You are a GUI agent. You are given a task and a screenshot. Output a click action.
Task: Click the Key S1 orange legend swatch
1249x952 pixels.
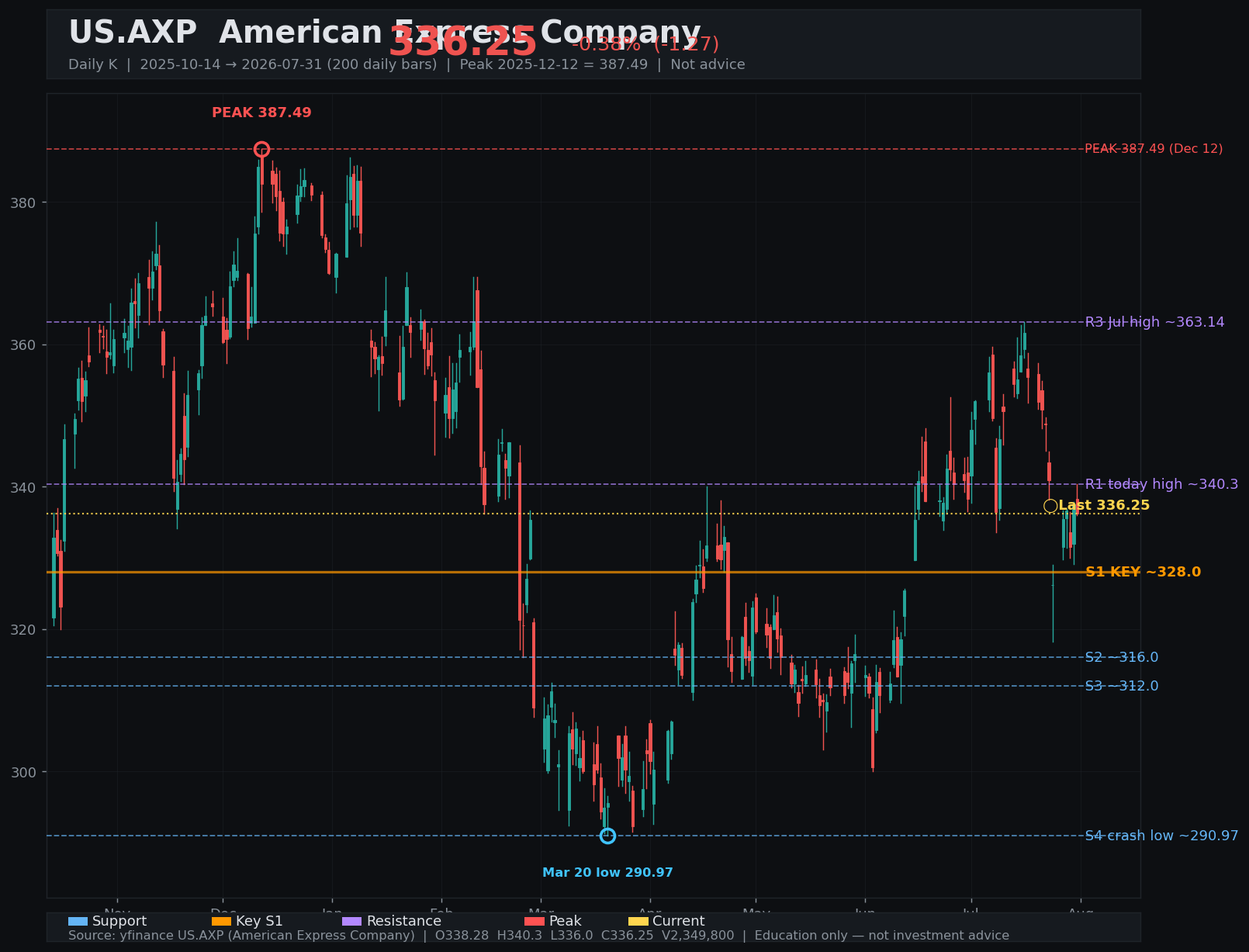[221, 922]
